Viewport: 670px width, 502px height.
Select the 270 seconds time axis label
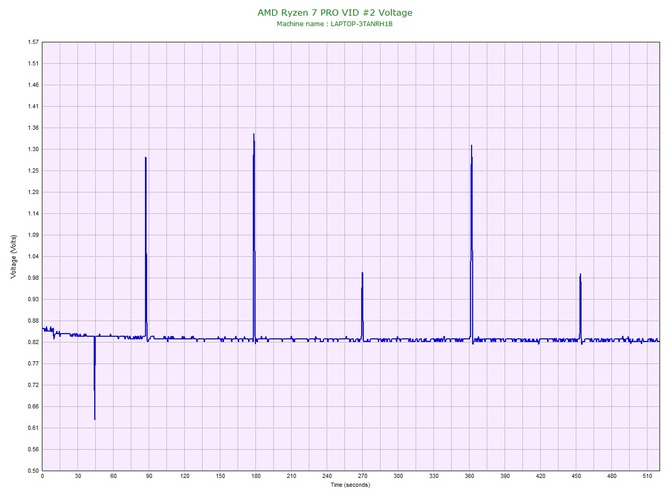coord(362,476)
